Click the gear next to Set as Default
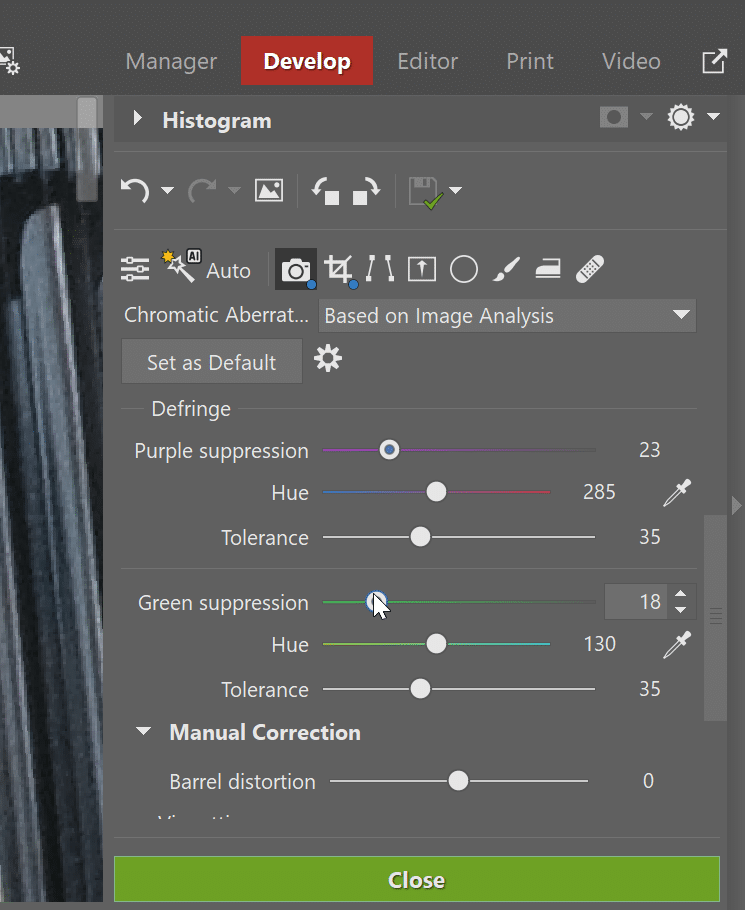Viewport: 745px width, 910px height. (328, 359)
